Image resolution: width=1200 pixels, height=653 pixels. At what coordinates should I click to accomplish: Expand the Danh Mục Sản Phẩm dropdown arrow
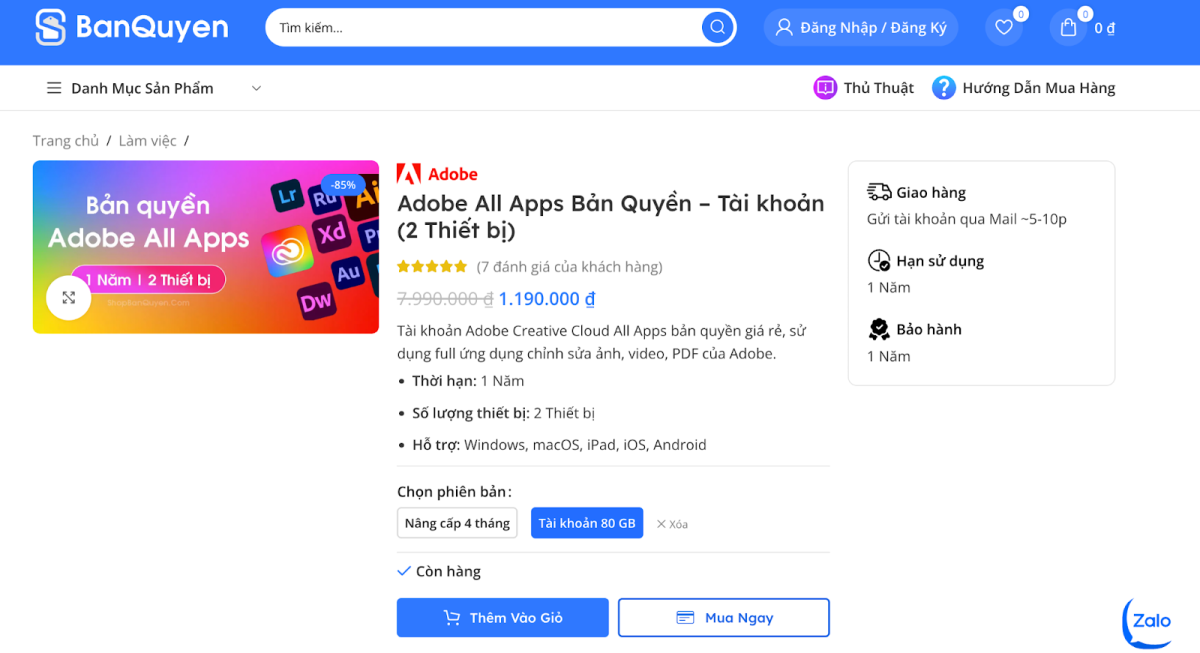tap(256, 88)
